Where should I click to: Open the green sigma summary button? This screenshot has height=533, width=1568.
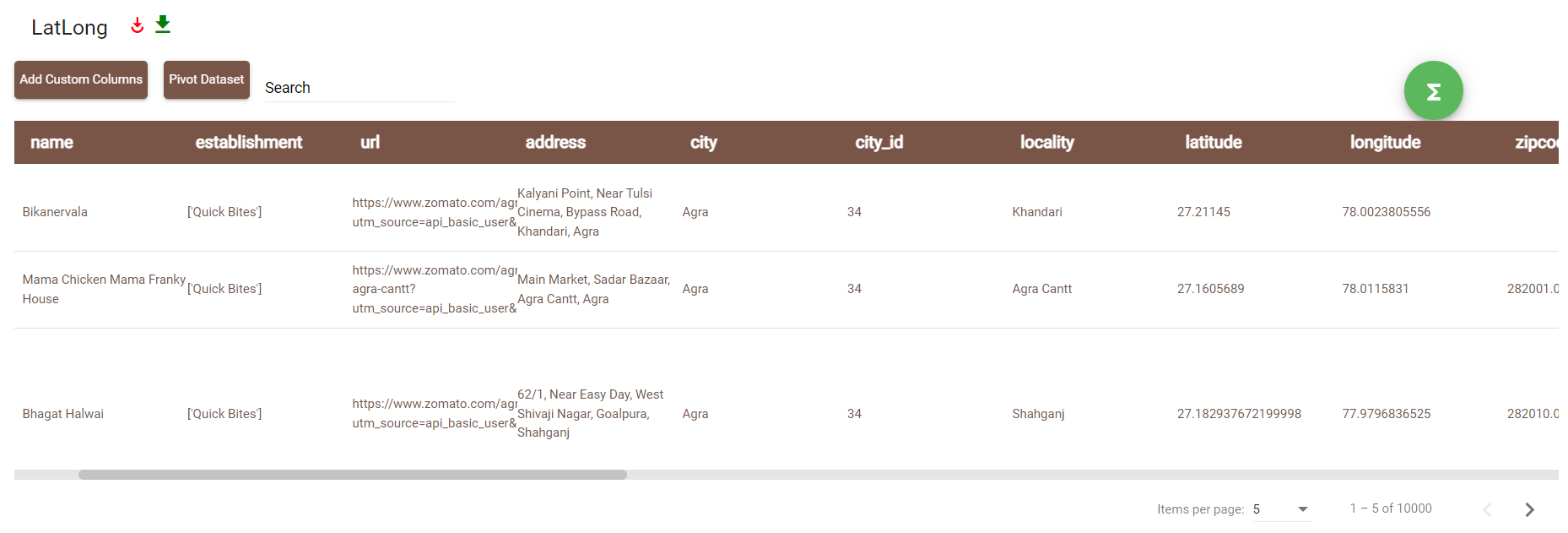[x=1433, y=90]
